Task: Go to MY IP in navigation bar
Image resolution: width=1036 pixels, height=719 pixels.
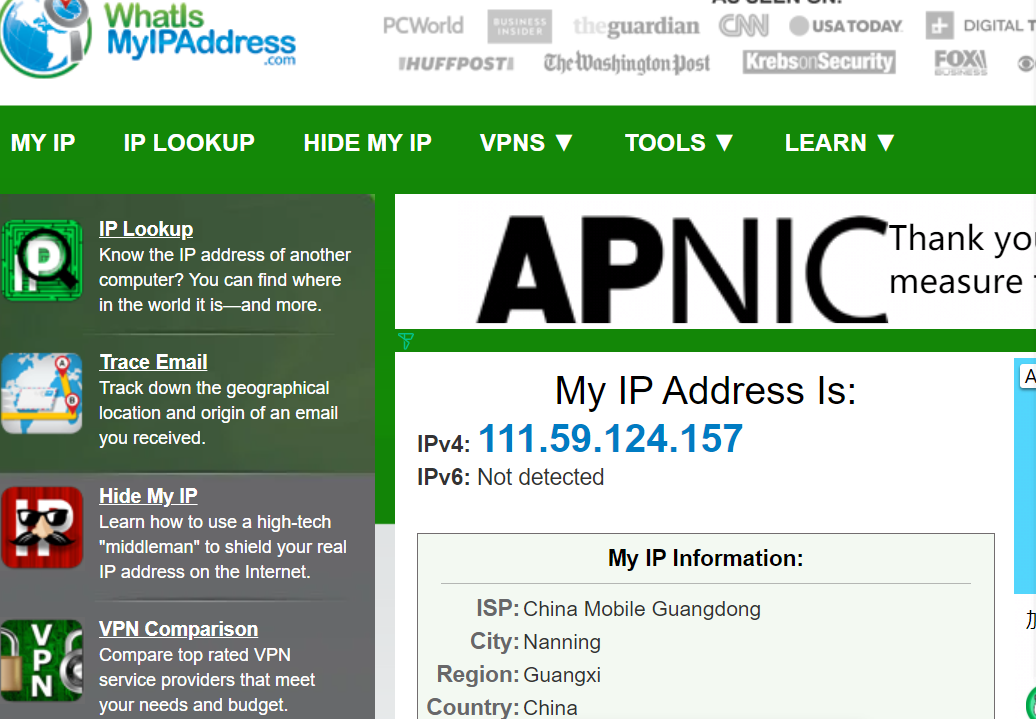Action: [x=43, y=143]
